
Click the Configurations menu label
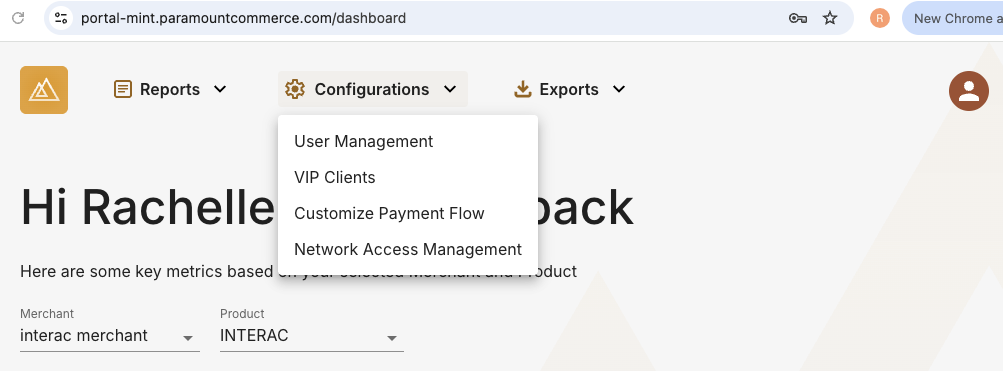click(372, 89)
